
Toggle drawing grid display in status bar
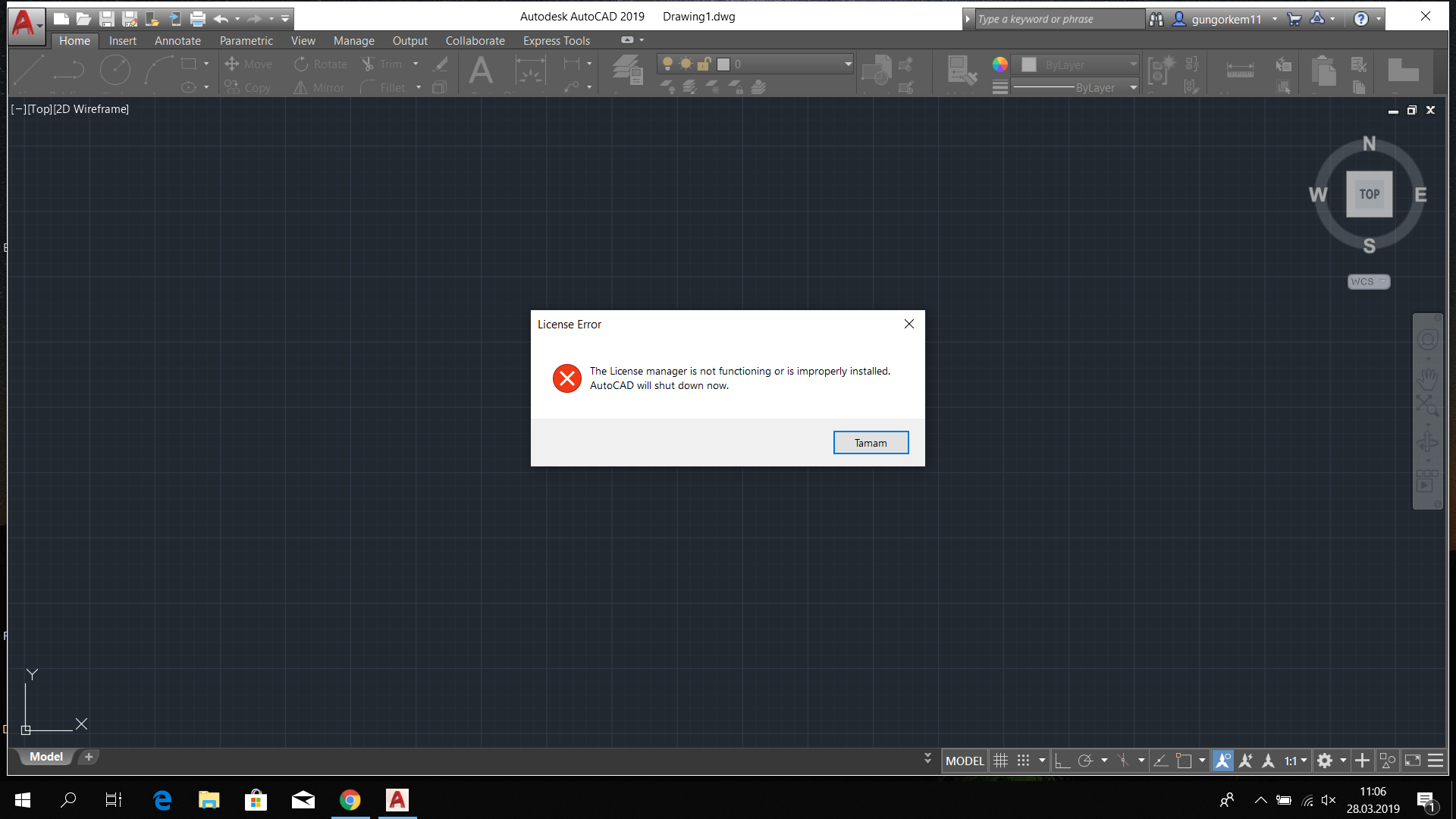click(x=1000, y=761)
